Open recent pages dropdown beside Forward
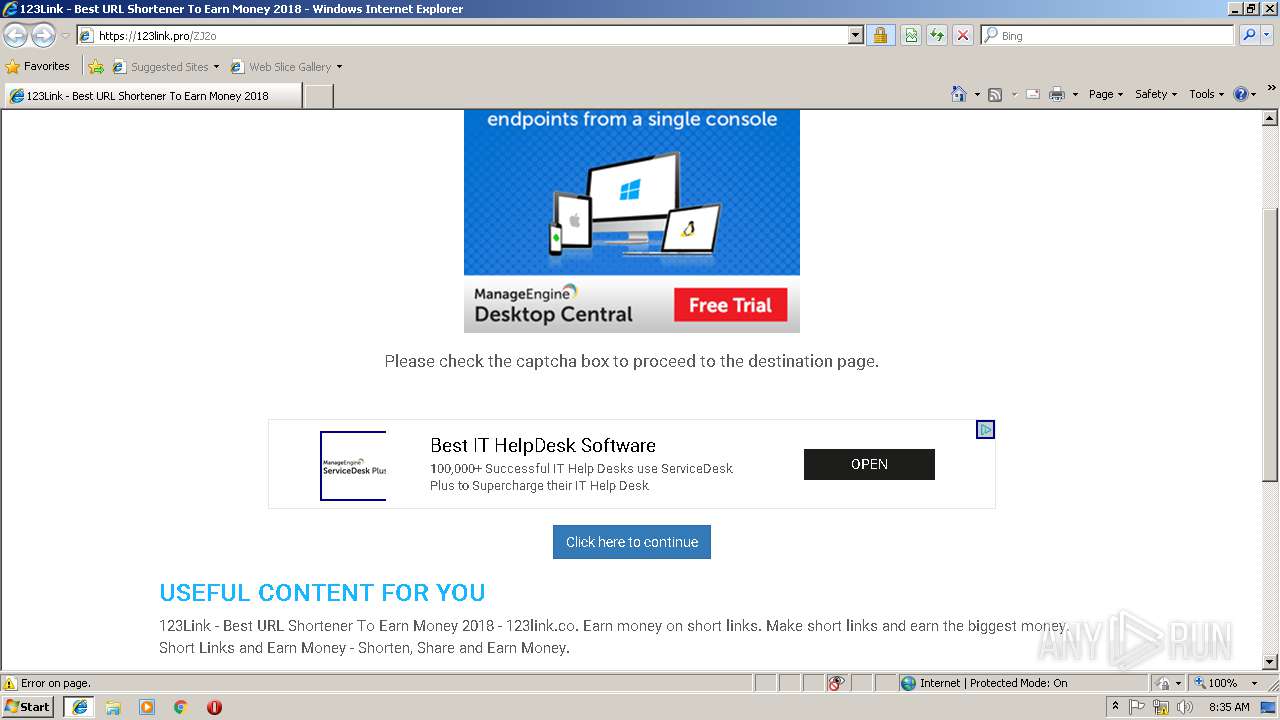The width and height of the screenshot is (1280, 720). [x=65, y=36]
